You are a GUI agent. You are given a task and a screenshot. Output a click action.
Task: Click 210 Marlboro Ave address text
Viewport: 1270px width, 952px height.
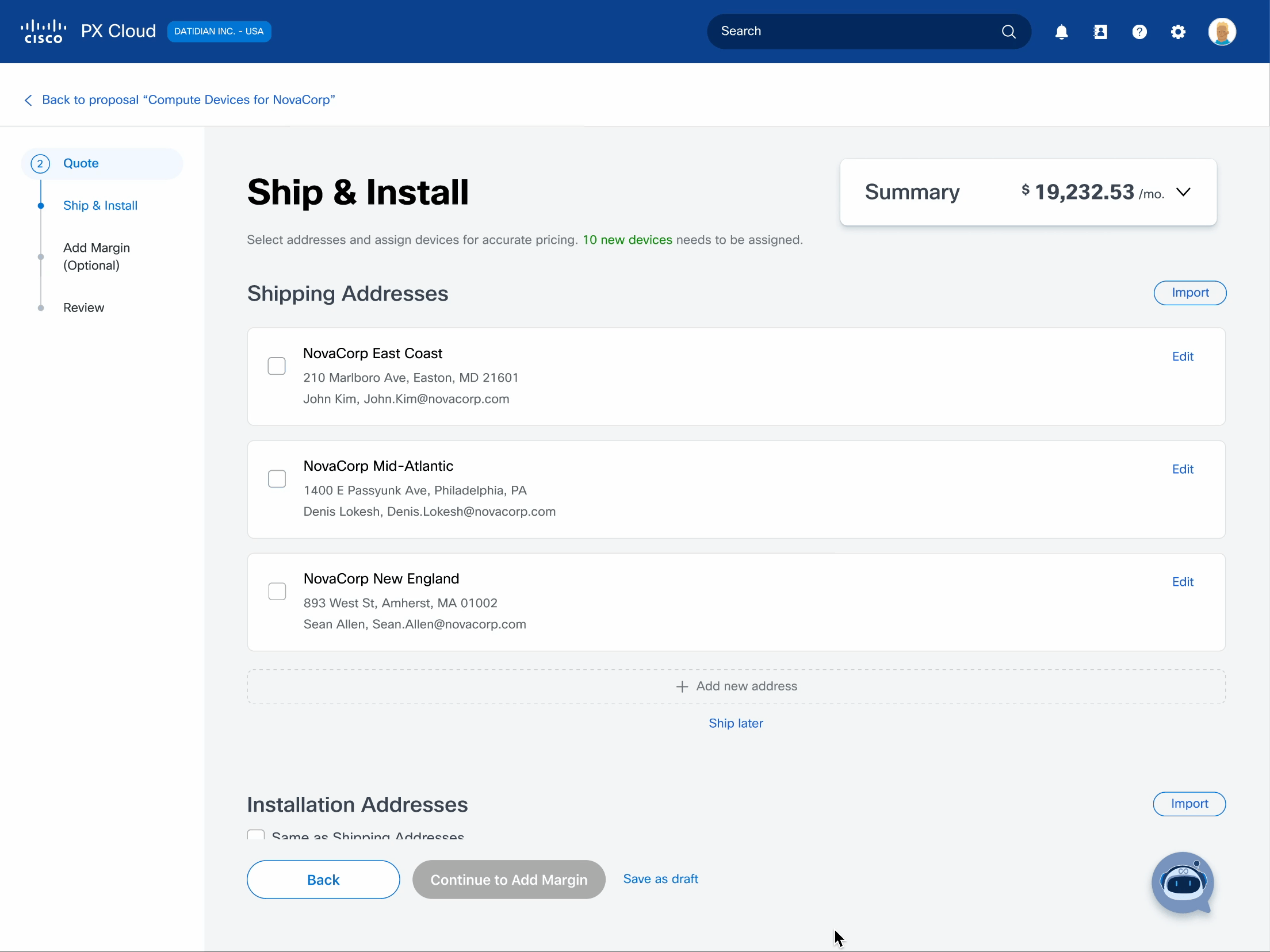click(x=411, y=378)
